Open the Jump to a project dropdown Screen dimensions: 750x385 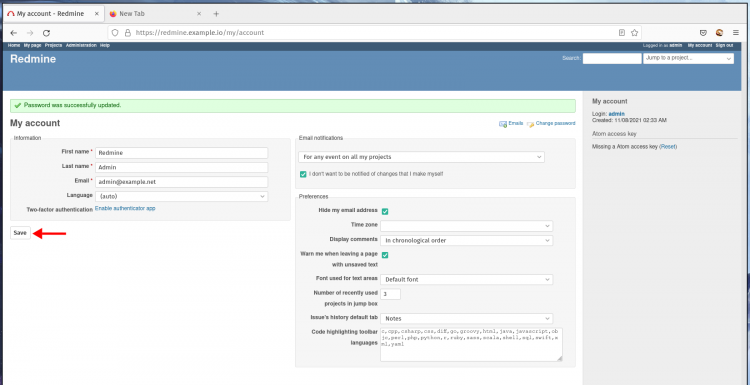tap(688, 58)
